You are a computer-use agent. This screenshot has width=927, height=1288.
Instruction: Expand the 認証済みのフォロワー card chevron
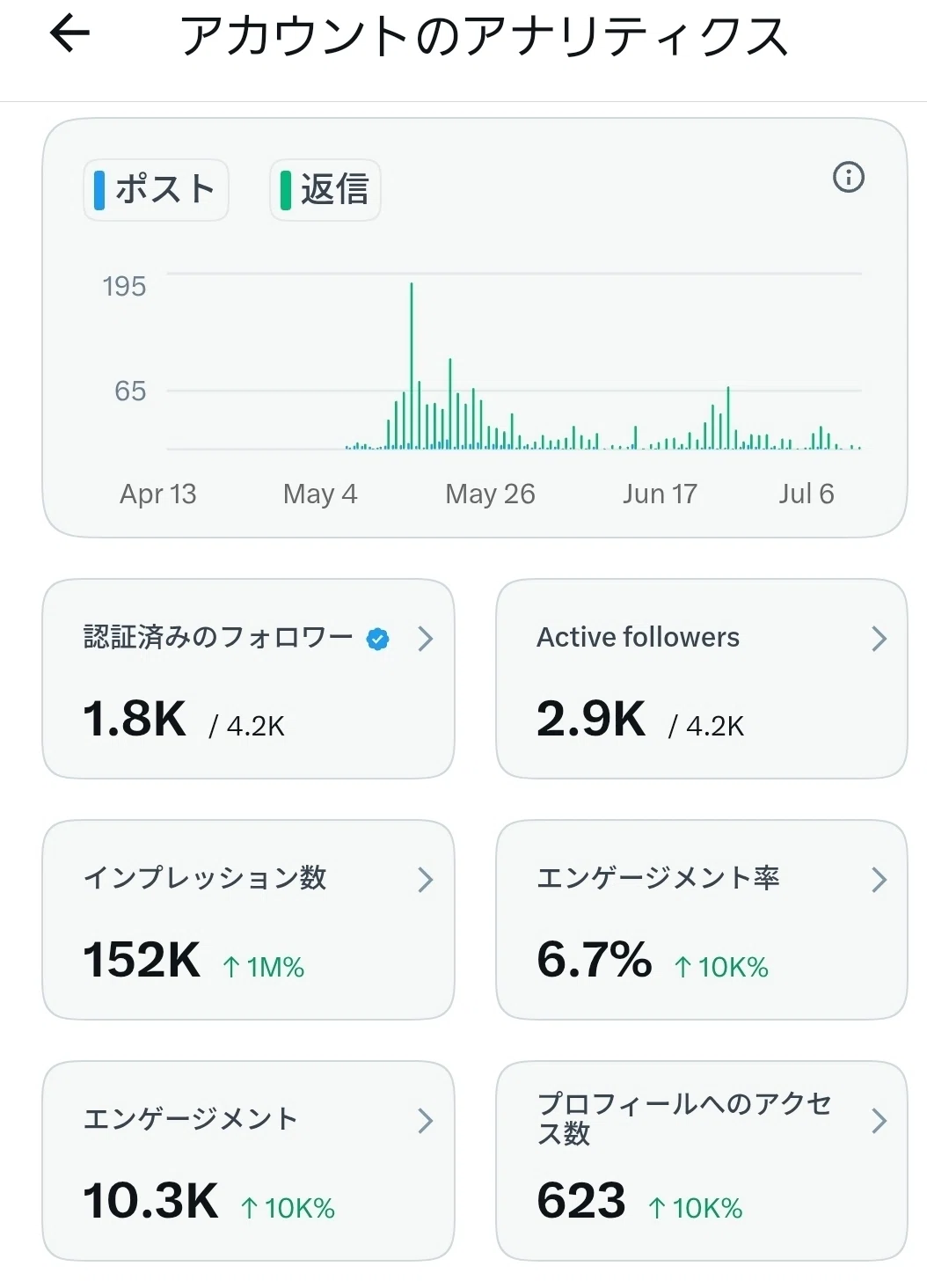pyautogui.click(x=426, y=639)
